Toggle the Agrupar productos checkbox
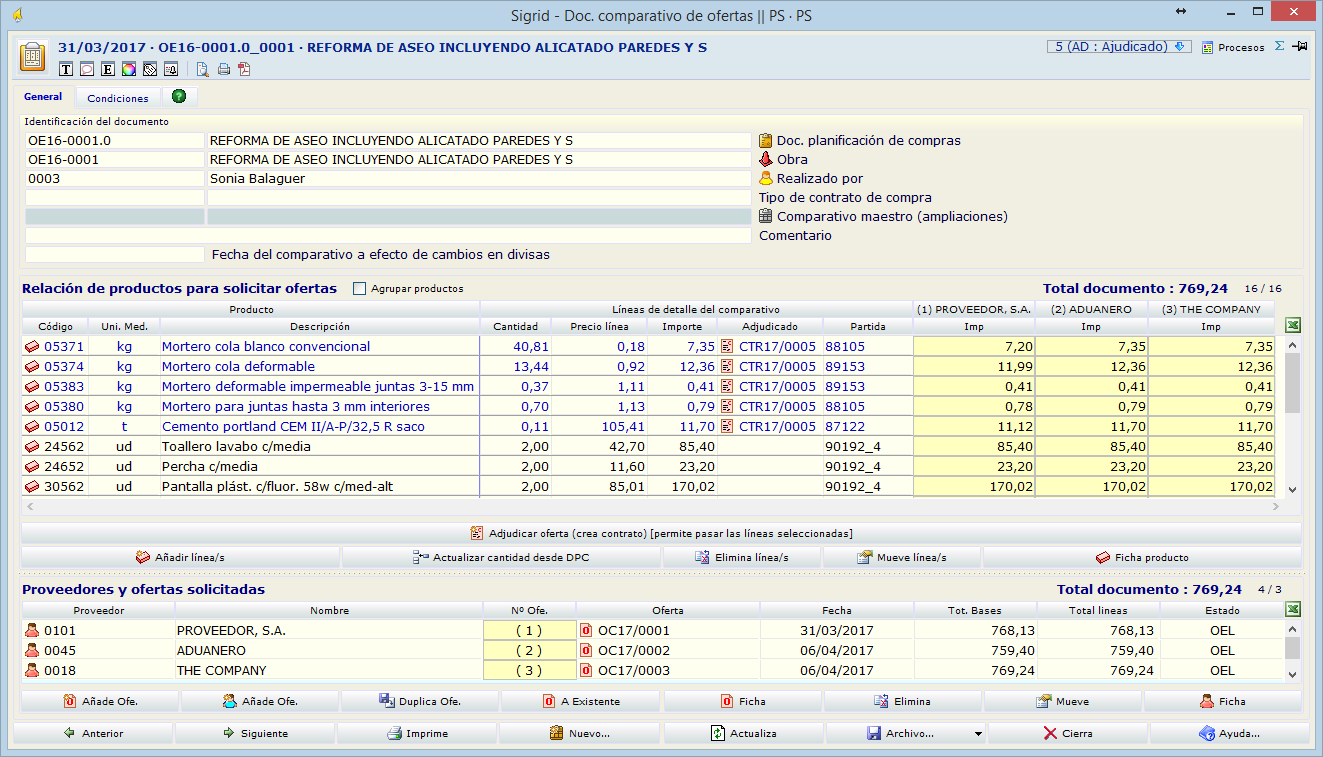The width and height of the screenshot is (1323, 757). coord(360,288)
